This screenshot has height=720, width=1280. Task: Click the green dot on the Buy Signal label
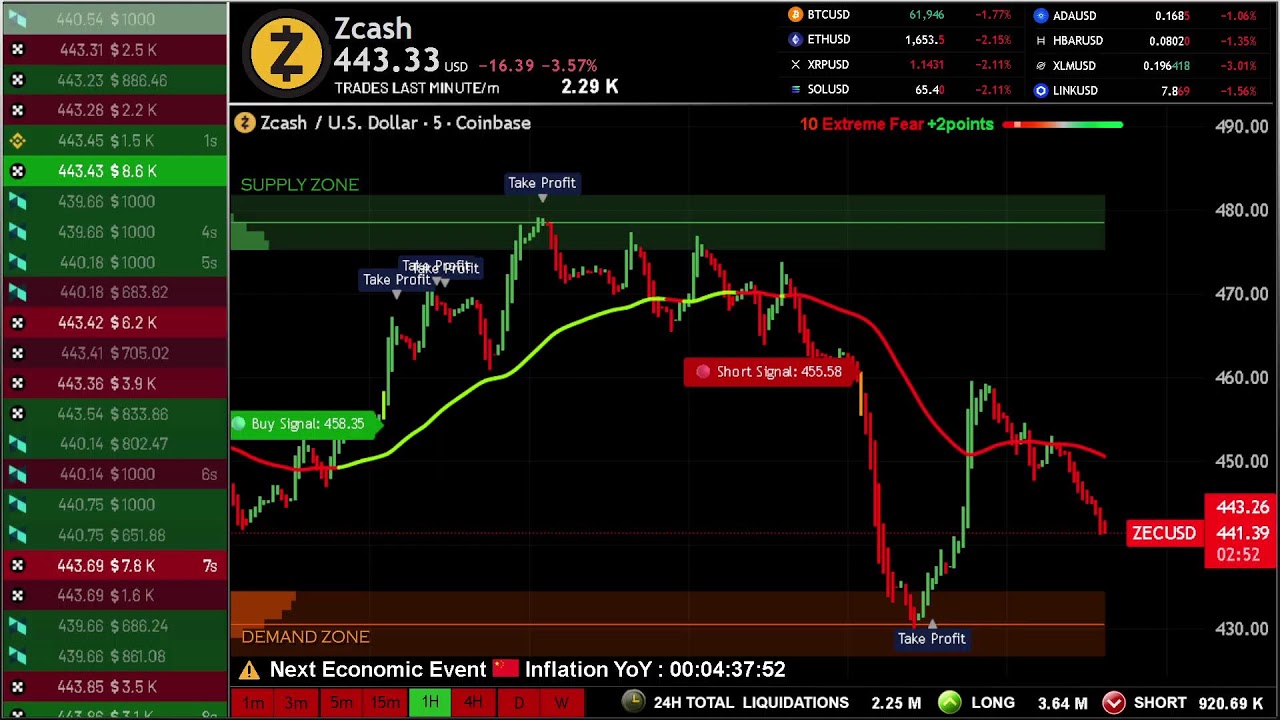coord(239,424)
